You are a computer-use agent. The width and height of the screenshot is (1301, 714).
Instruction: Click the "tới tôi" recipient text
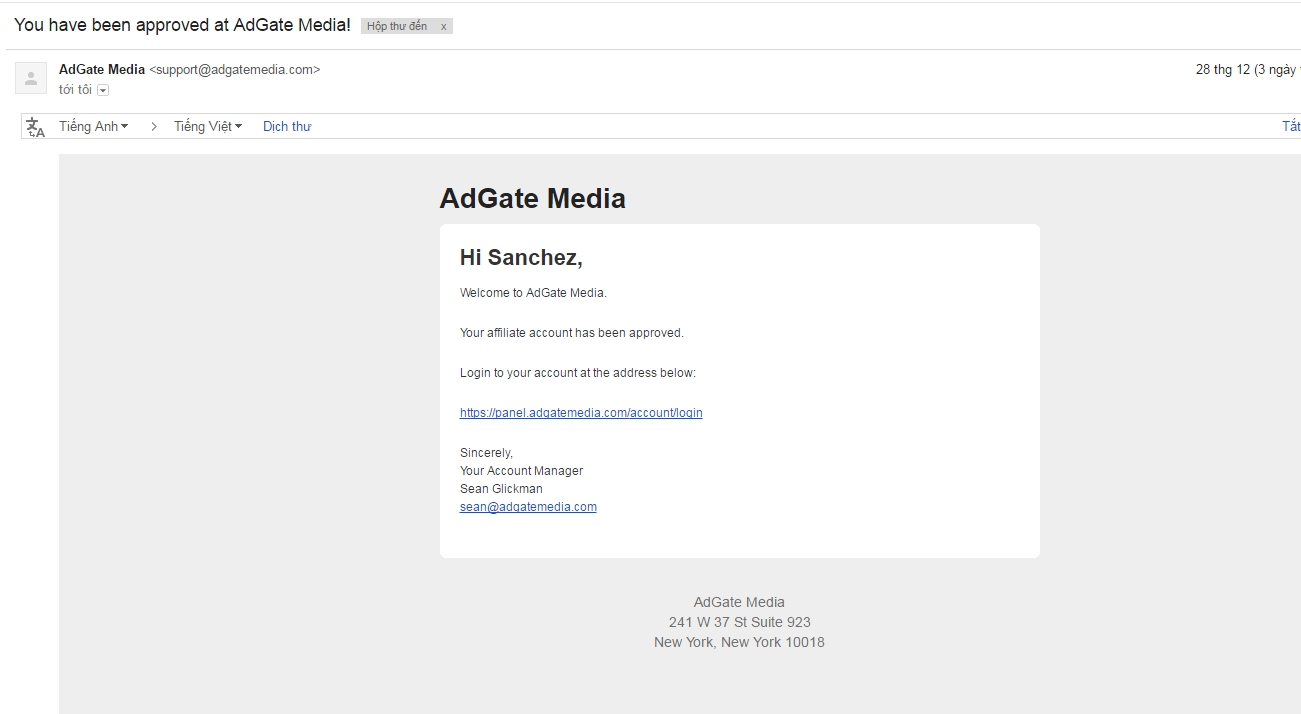(x=75, y=90)
